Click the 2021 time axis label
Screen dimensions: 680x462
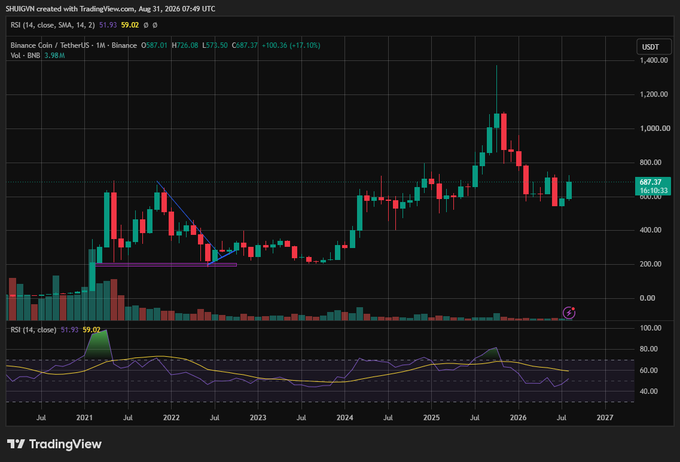click(x=85, y=417)
